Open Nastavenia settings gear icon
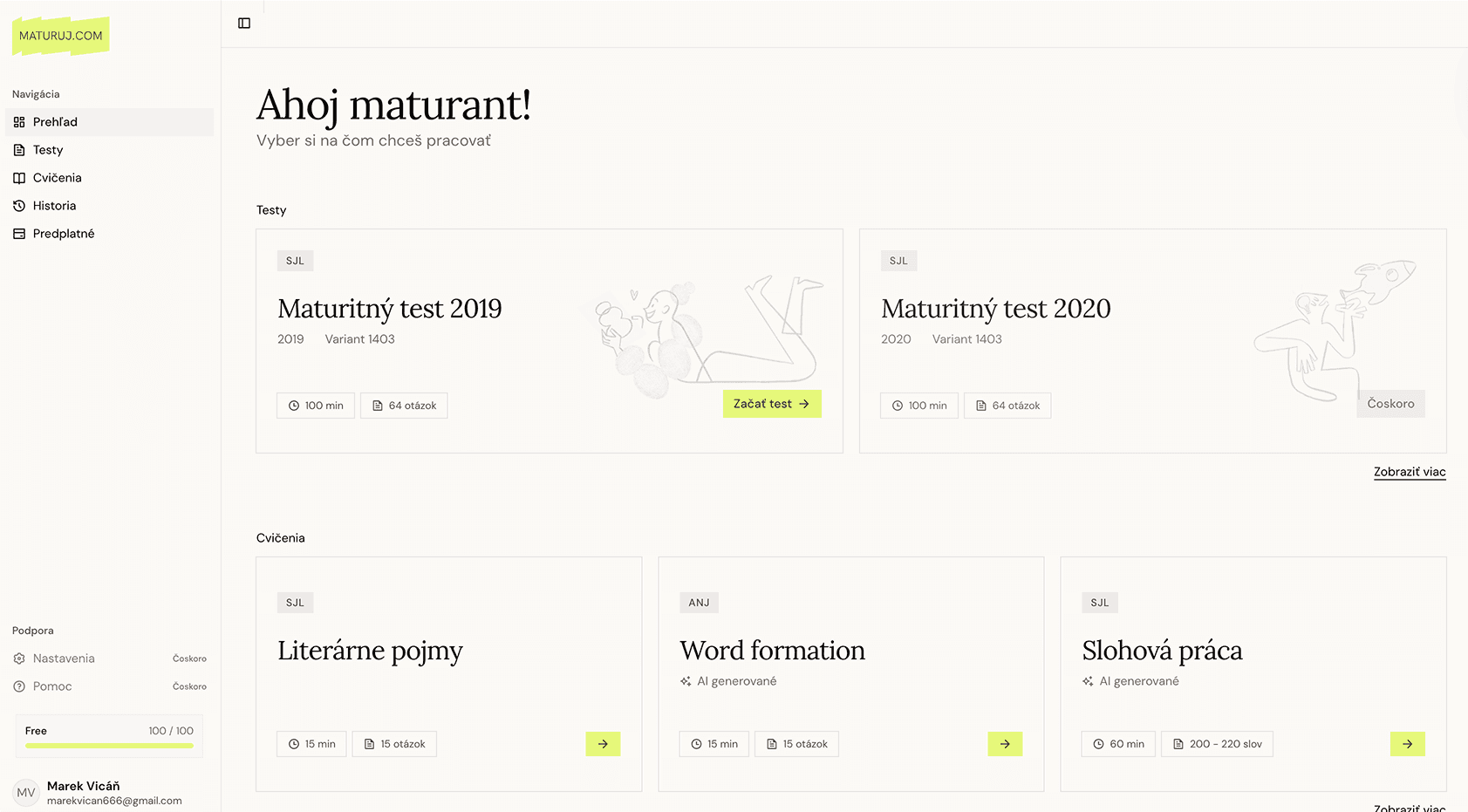1468x812 pixels. (x=19, y=658)
